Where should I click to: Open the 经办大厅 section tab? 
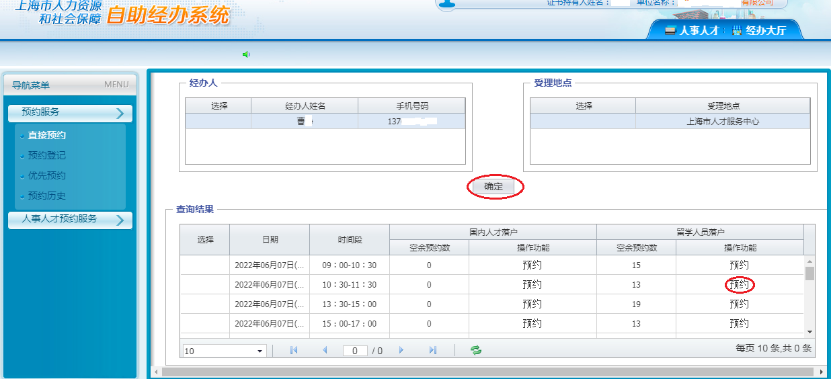click(759, 30)
